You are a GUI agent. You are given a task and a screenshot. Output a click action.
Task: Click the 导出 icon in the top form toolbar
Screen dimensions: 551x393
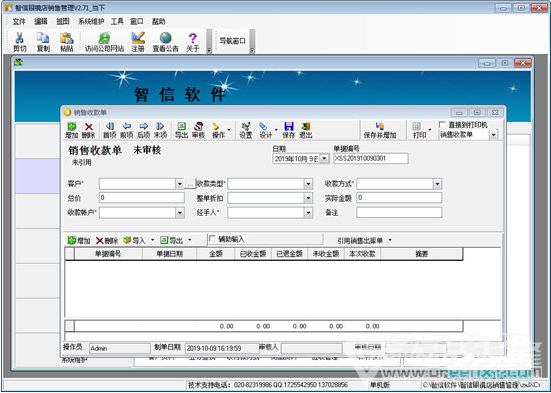point(181,127)
